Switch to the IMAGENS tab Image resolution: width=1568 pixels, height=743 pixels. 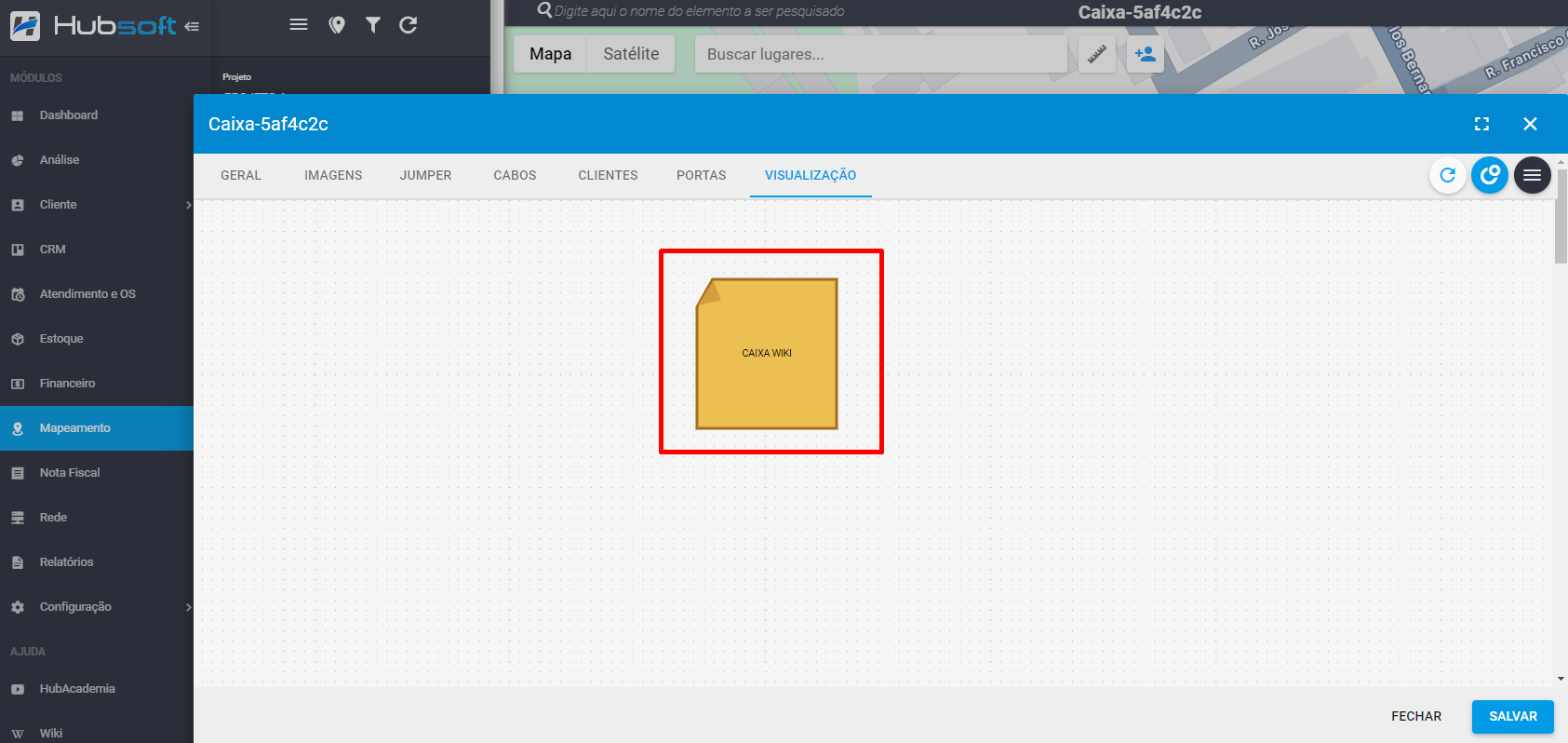pos(333,175)
